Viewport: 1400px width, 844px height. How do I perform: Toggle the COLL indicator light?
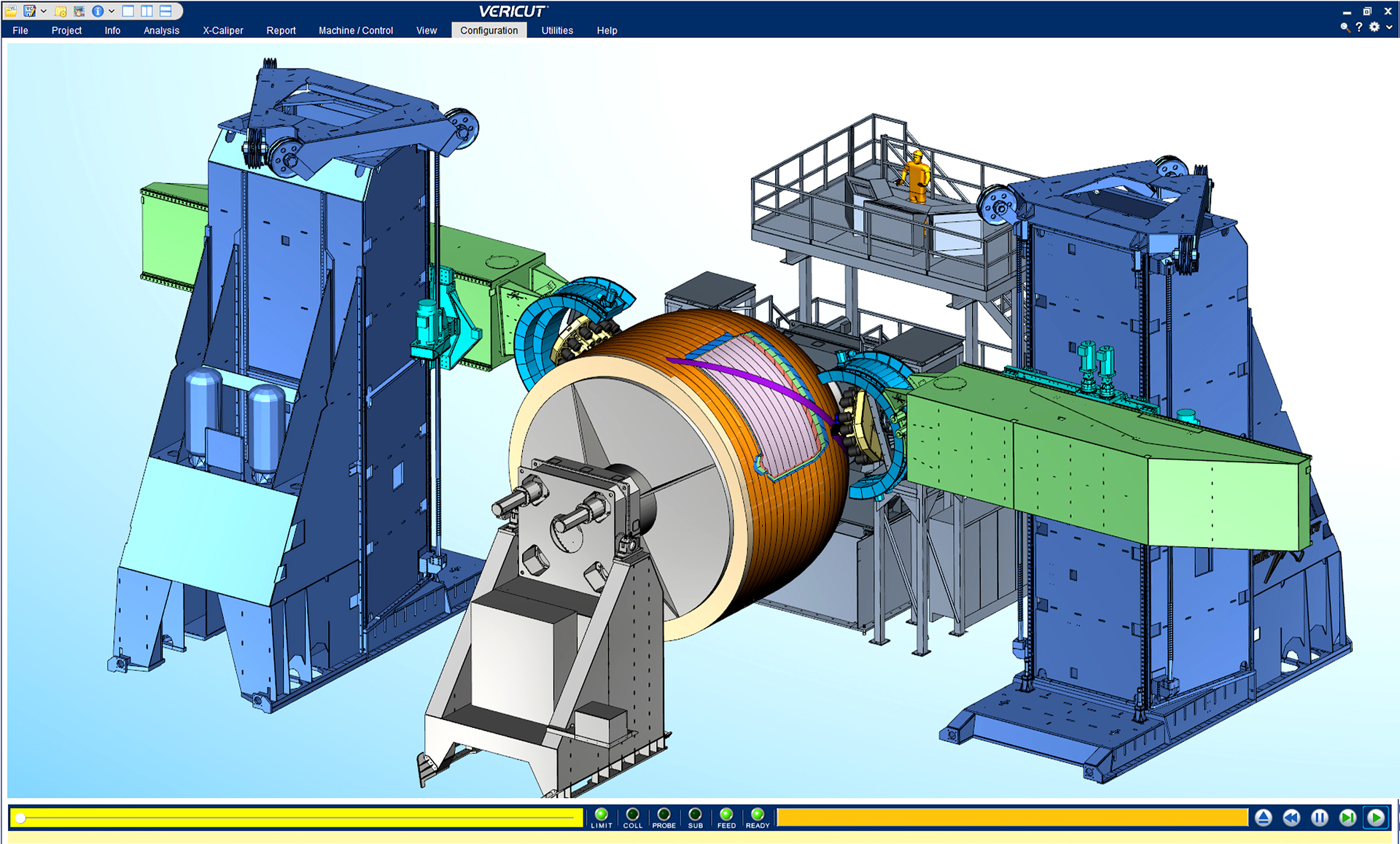click(x=632, y=814)
